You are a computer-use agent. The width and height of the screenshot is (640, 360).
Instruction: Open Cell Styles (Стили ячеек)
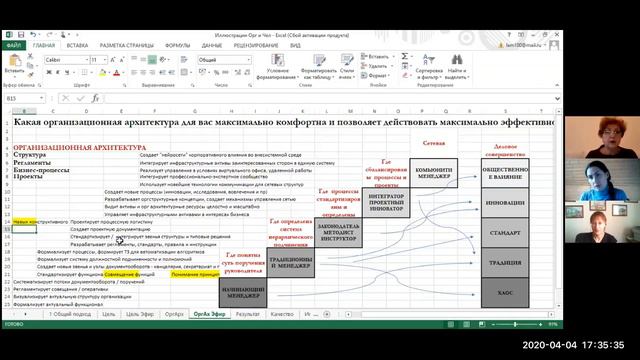[347, 67]
